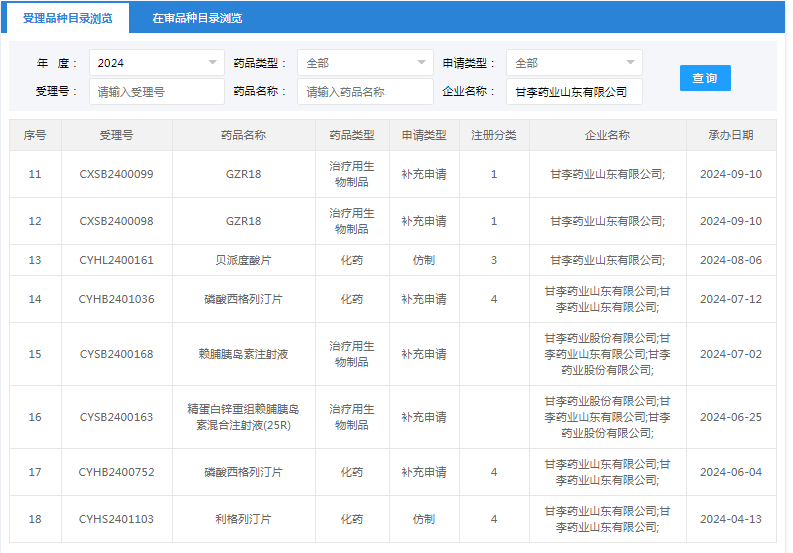Click the date 2024-07-02
Viewport: 793px width, 553px height.
point(731,354)
